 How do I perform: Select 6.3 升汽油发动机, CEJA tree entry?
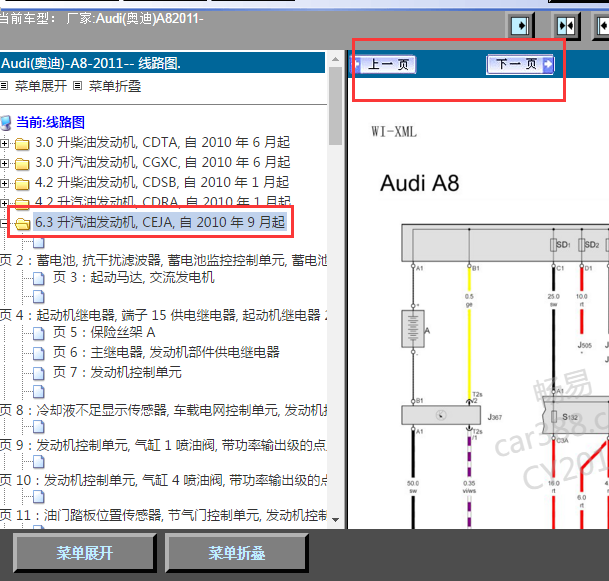click(160, 223)
